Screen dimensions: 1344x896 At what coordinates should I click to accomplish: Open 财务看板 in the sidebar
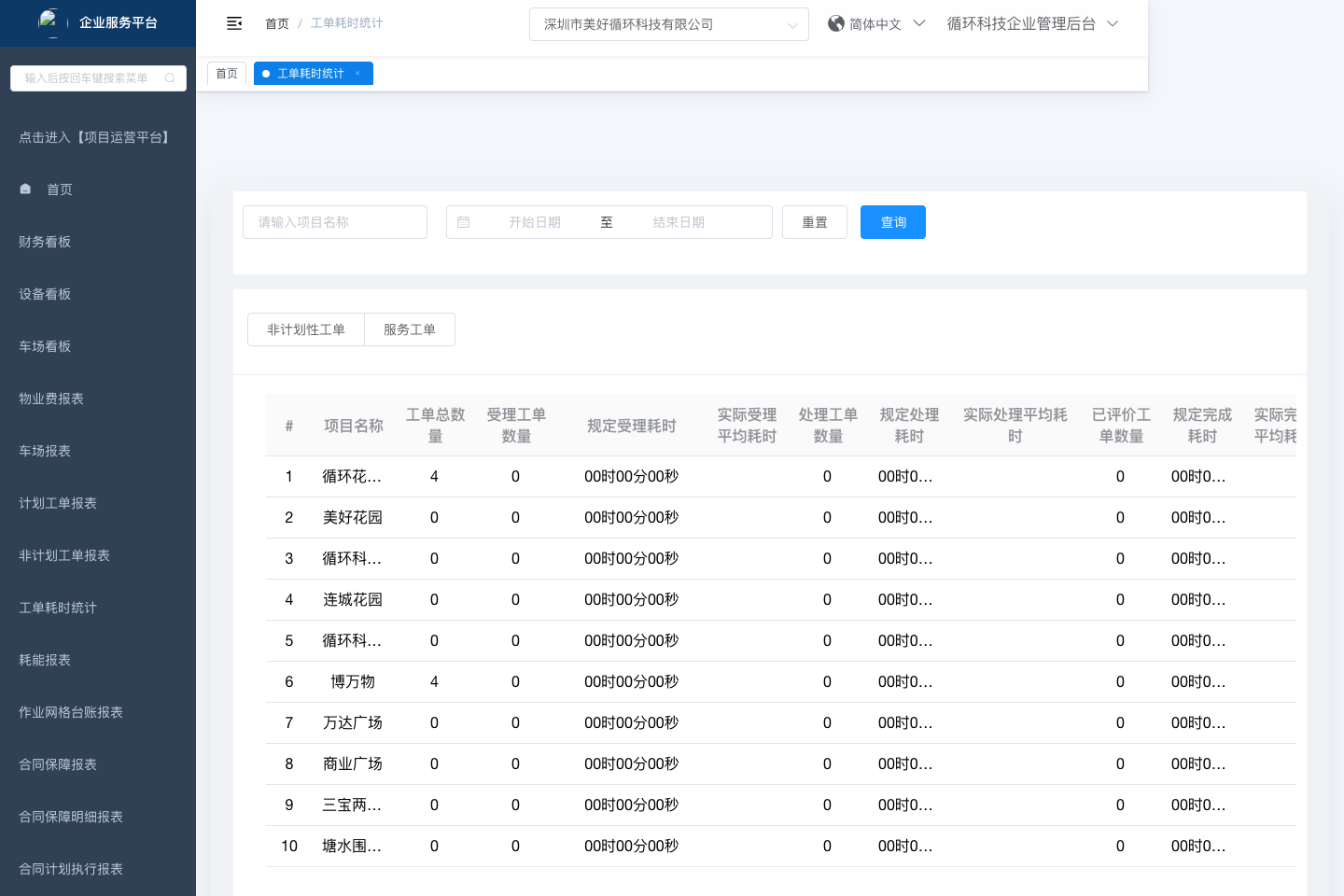click(45, 242)
